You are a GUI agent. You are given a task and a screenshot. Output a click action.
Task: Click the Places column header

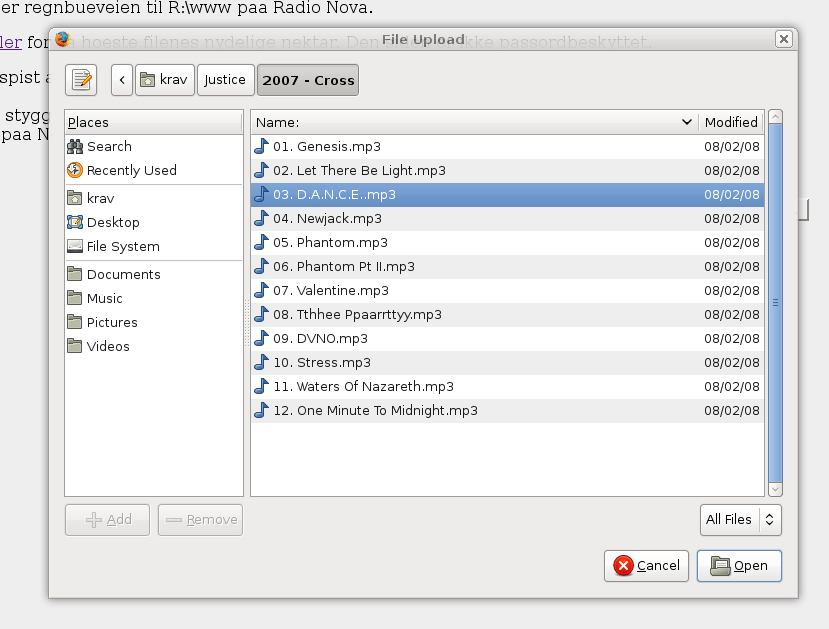pos(154,122)
